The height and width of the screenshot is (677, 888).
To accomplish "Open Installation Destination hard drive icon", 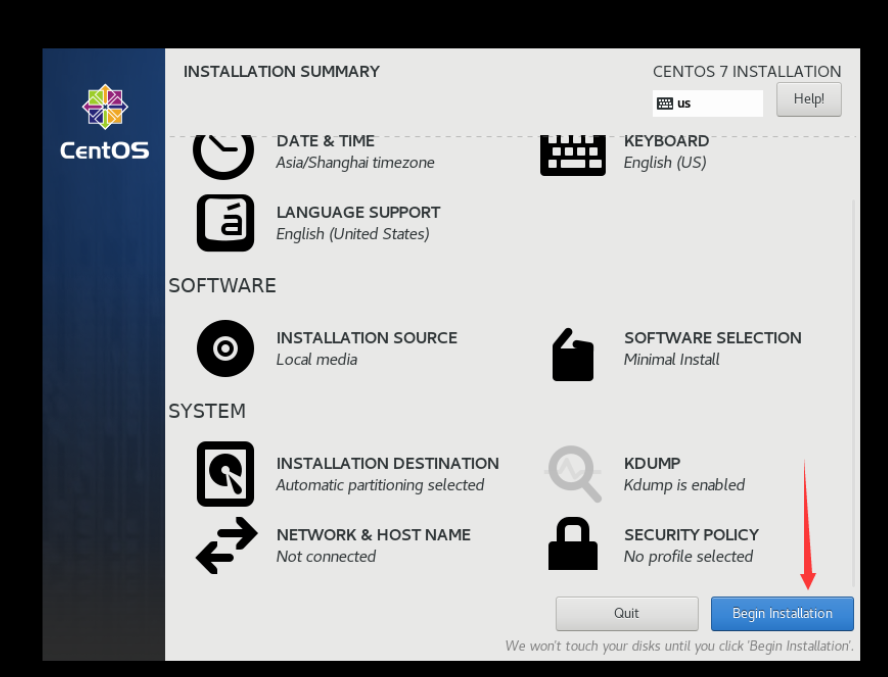I will point(225,474).
